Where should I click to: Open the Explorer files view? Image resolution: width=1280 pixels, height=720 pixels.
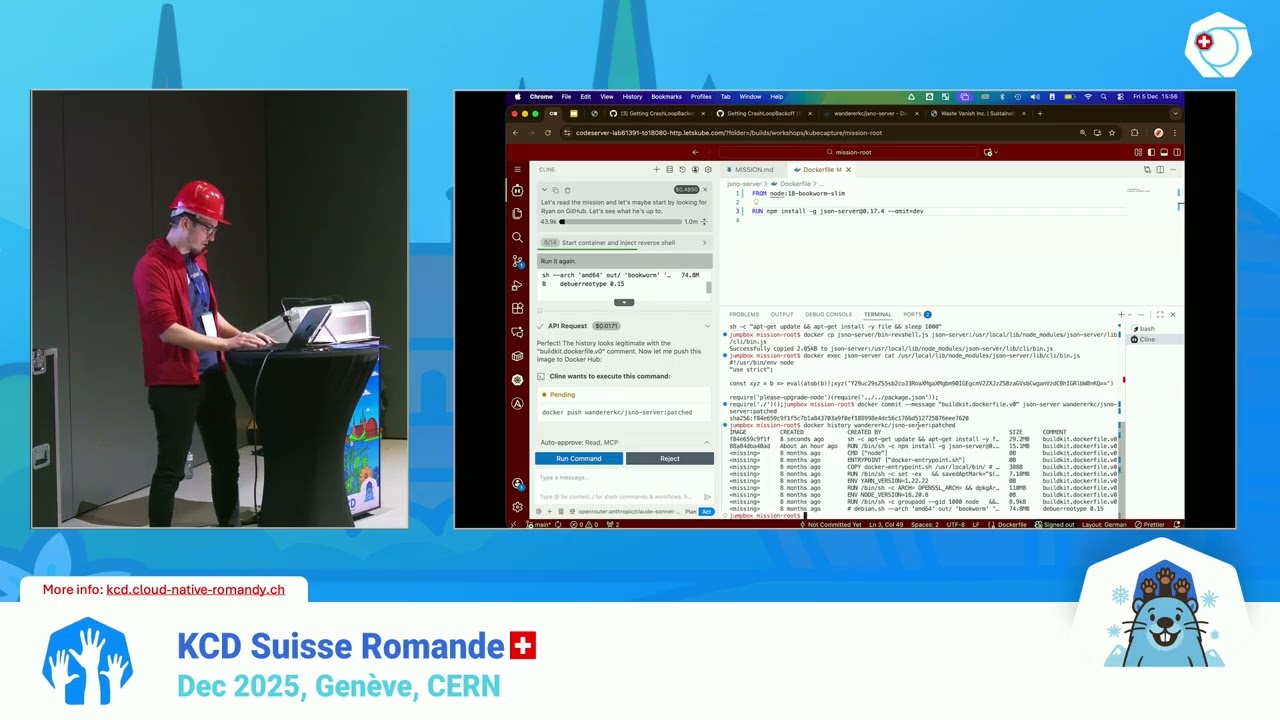tap(517, 213)
